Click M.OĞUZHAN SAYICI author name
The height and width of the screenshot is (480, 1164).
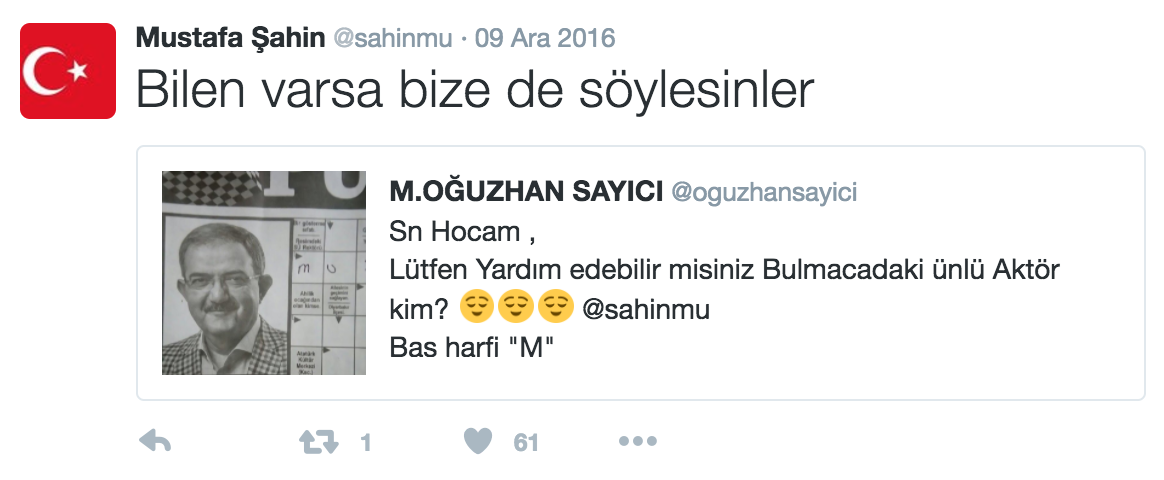coord(526,192)
